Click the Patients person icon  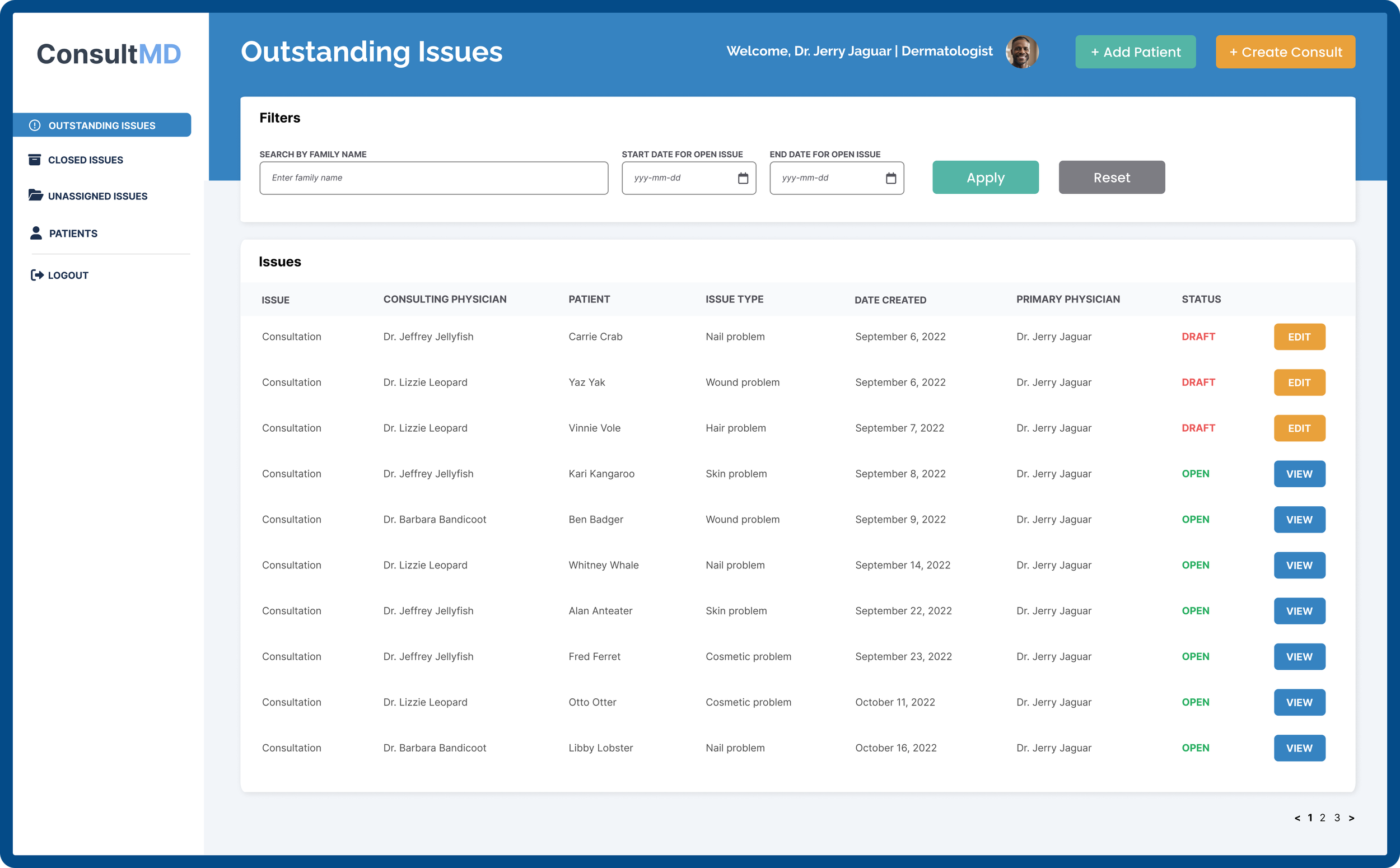[x=36, y=233]
